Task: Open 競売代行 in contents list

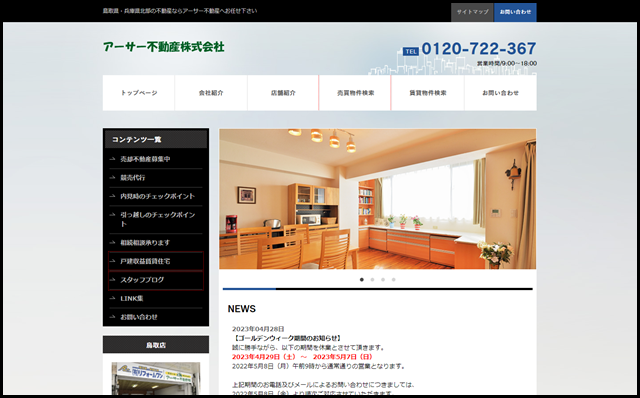Action: click(156, 178)
